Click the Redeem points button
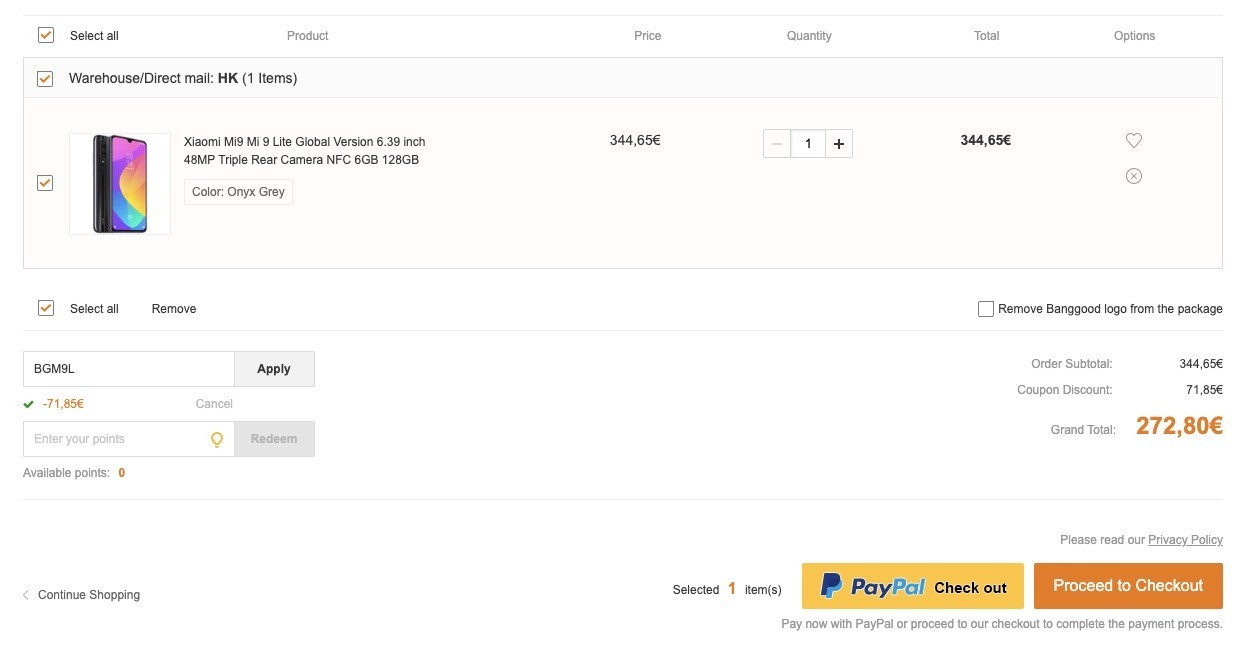The width and height of the screenshot is (1245, 660). pyautogui.click(x=274, y=439)
